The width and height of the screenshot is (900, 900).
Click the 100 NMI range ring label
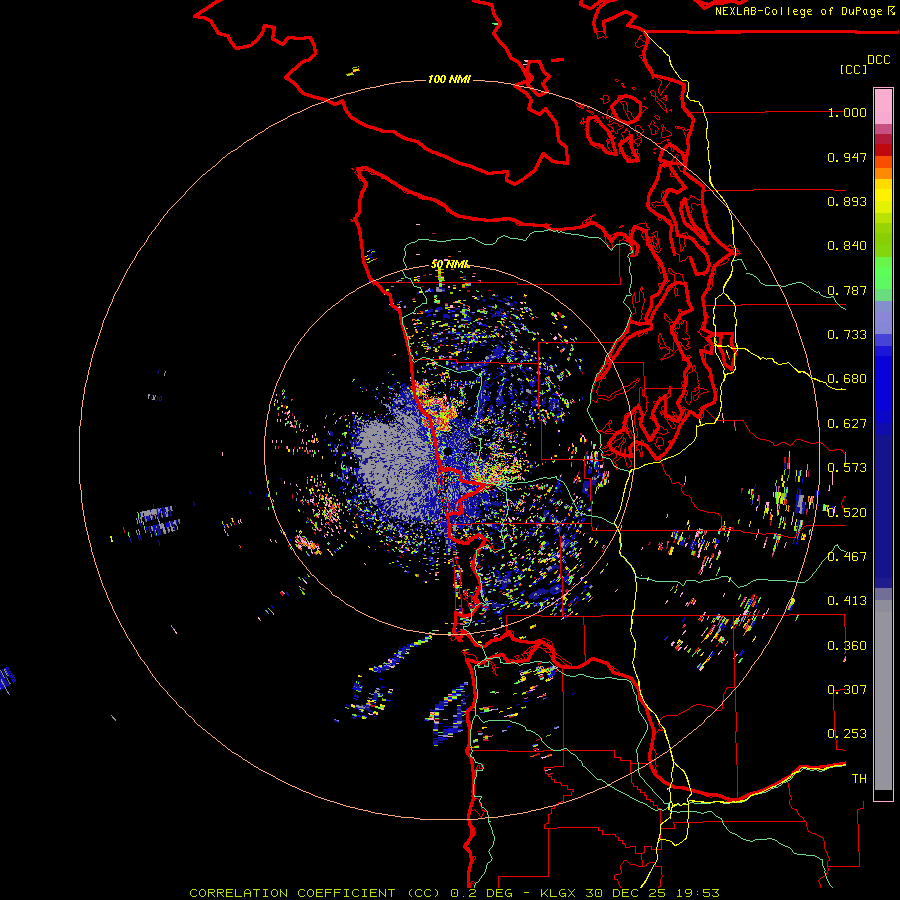pos(449,79)
